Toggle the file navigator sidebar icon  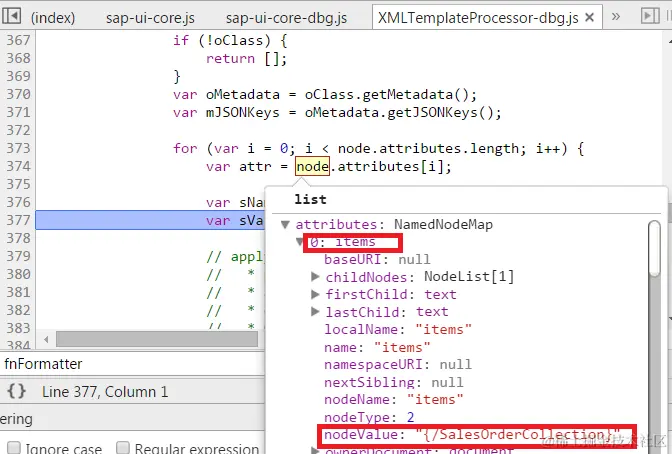click(11, 16)
